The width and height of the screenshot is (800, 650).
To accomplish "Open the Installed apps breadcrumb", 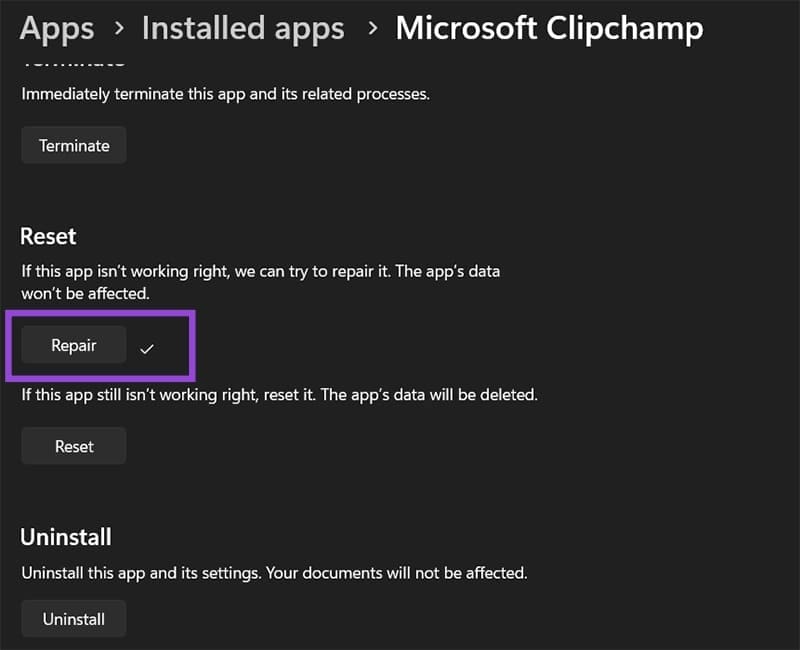I will tap(241, 28).
